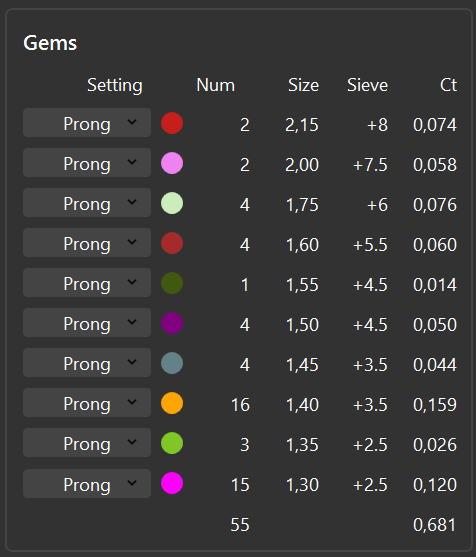This screenshot has width=476, height=557.
Task: Click the chevron arrow in the 1,60 row dropdown
Action: point(132,242)
